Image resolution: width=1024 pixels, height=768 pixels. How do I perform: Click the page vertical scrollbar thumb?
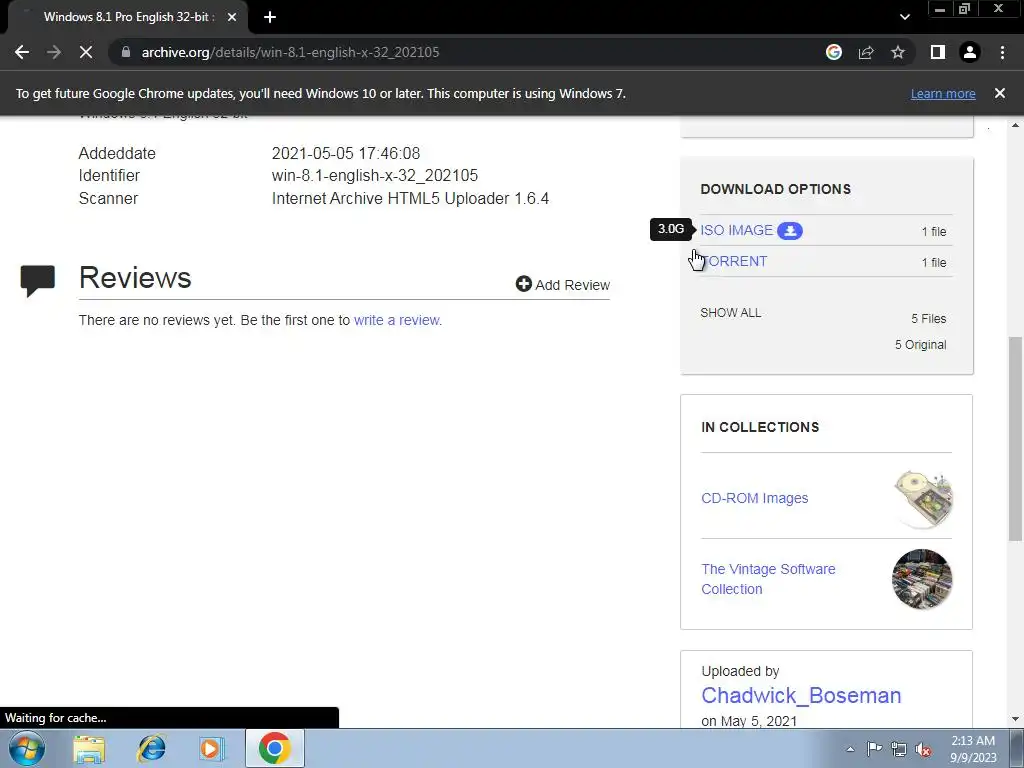click(1015, 438)
